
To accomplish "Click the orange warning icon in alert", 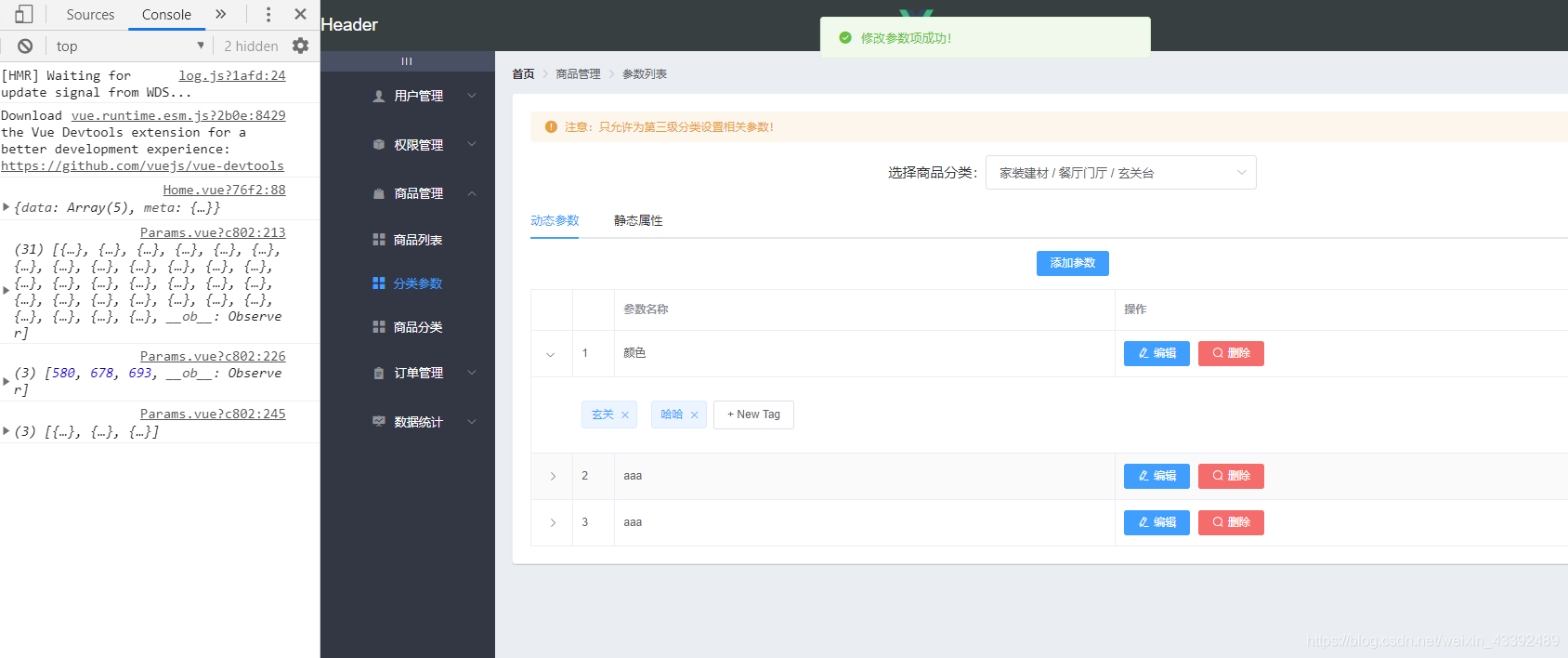I will pyautogui.click(x=551, y=126).
